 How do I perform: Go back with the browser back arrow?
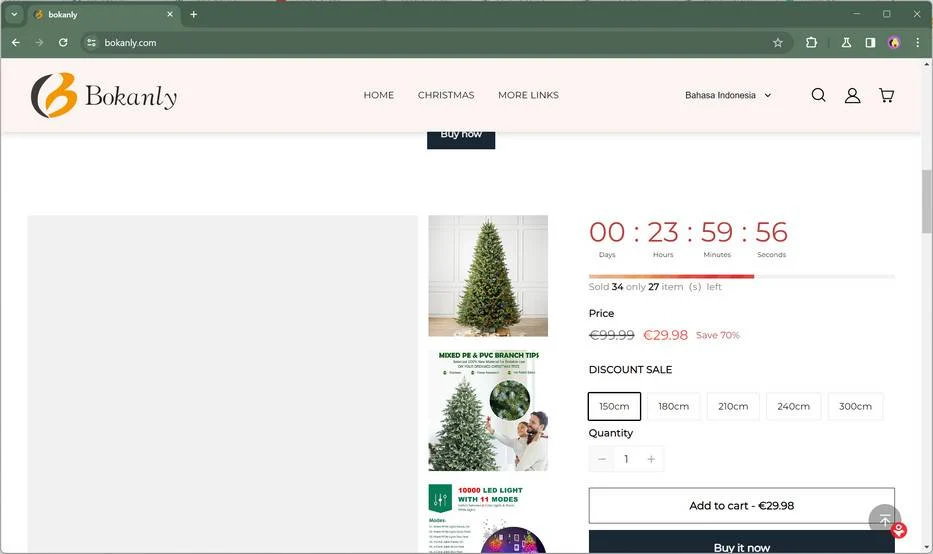16,43
